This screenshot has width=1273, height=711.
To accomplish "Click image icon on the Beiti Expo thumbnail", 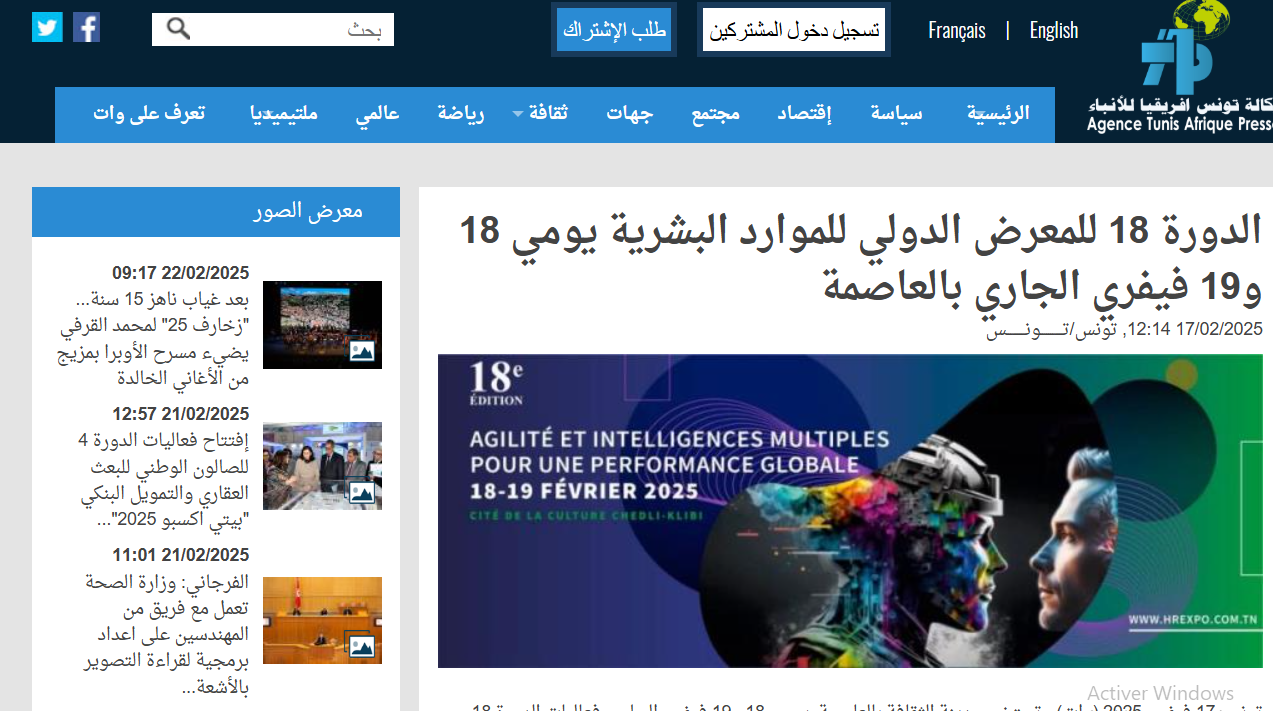I will (361, 492).
